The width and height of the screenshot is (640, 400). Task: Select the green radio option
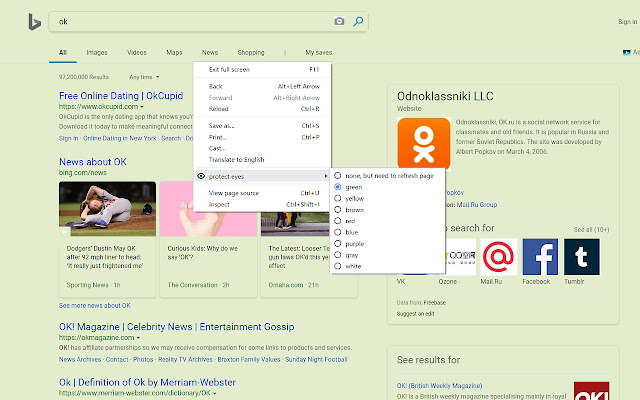pos(348,187)
